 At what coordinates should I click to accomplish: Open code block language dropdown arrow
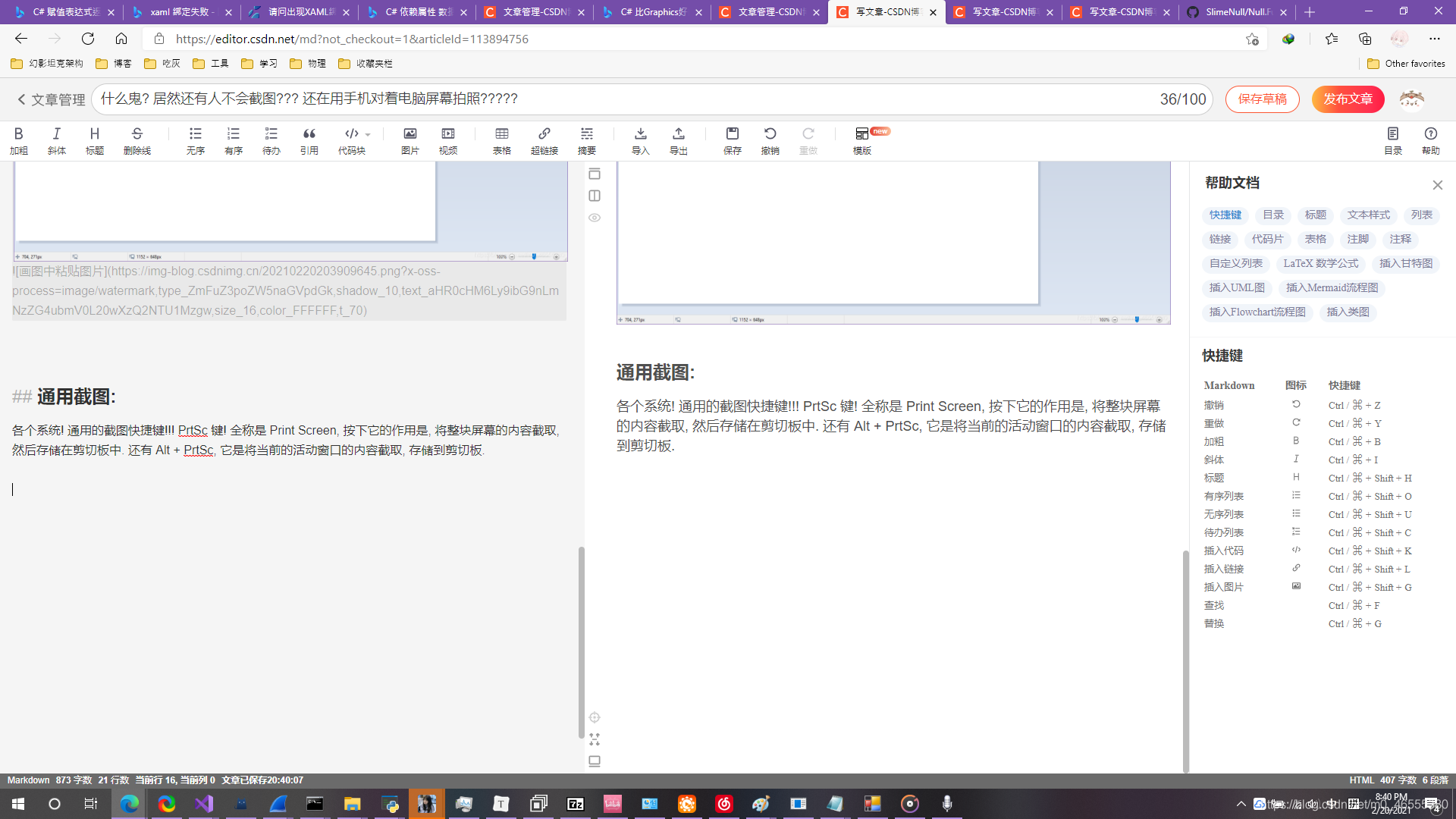369,134
